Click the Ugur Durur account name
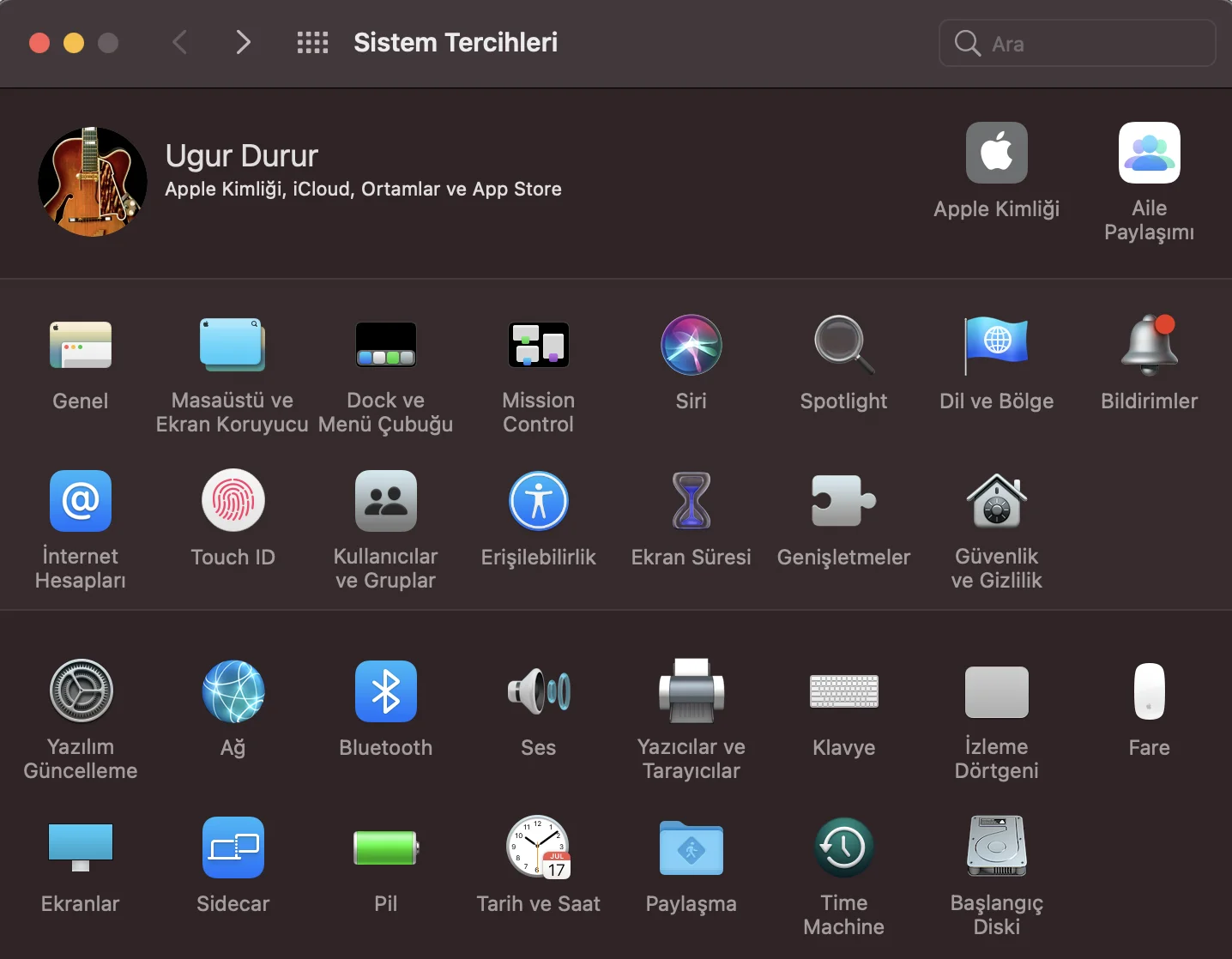This screenshot has height=959, width=1232. [x=242, y=156]
